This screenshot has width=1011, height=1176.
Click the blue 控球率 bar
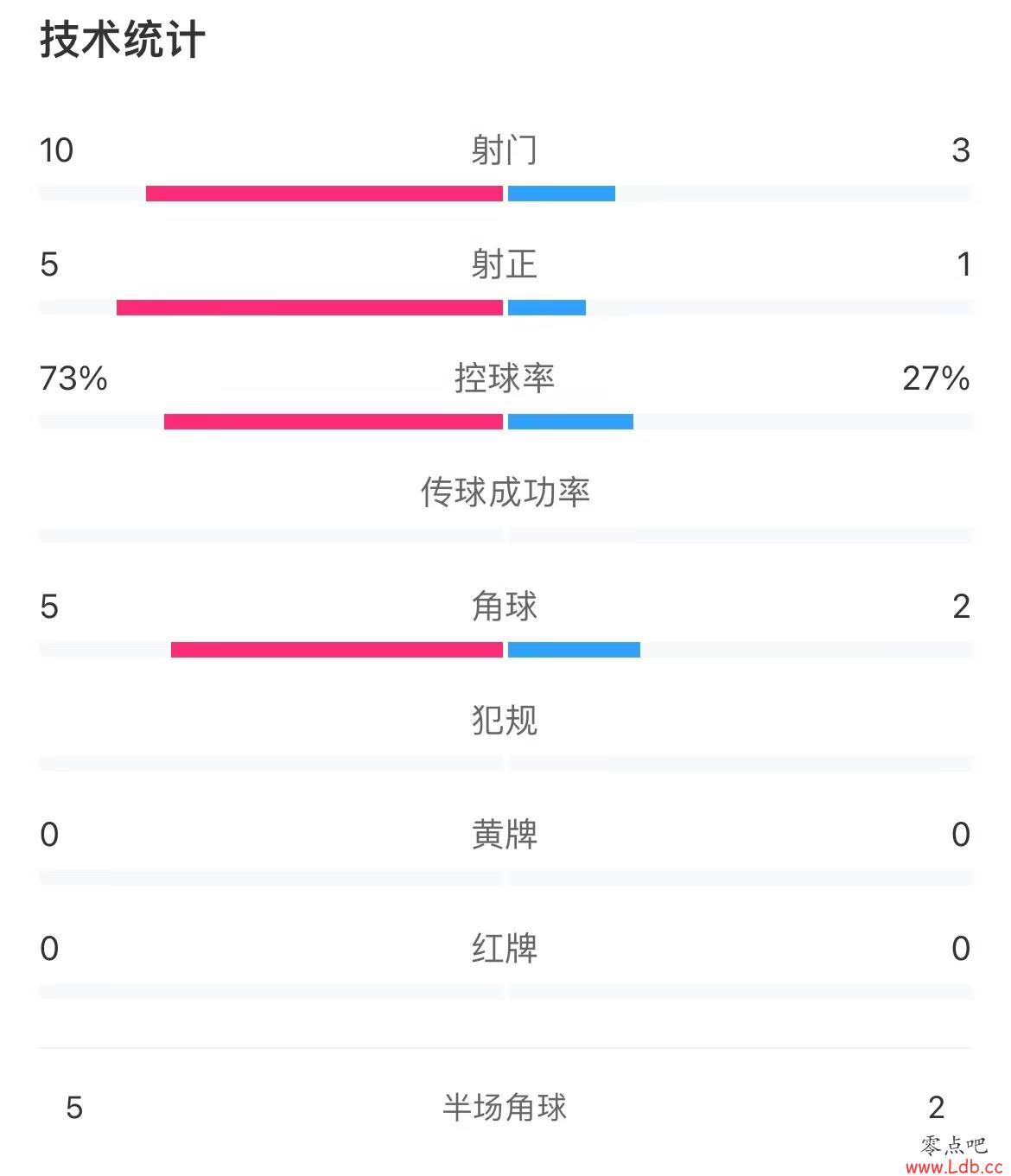[x=570, y=422]
